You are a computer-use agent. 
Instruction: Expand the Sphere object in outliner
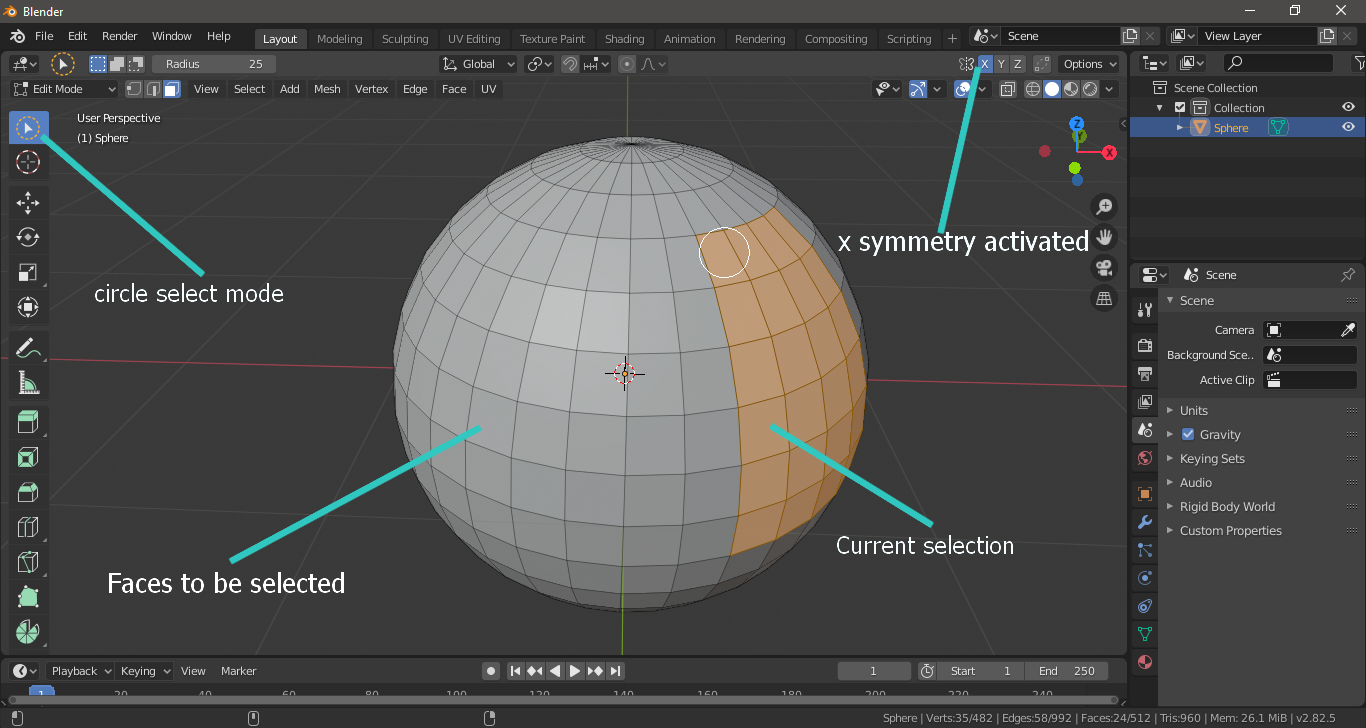point(1180,128)
